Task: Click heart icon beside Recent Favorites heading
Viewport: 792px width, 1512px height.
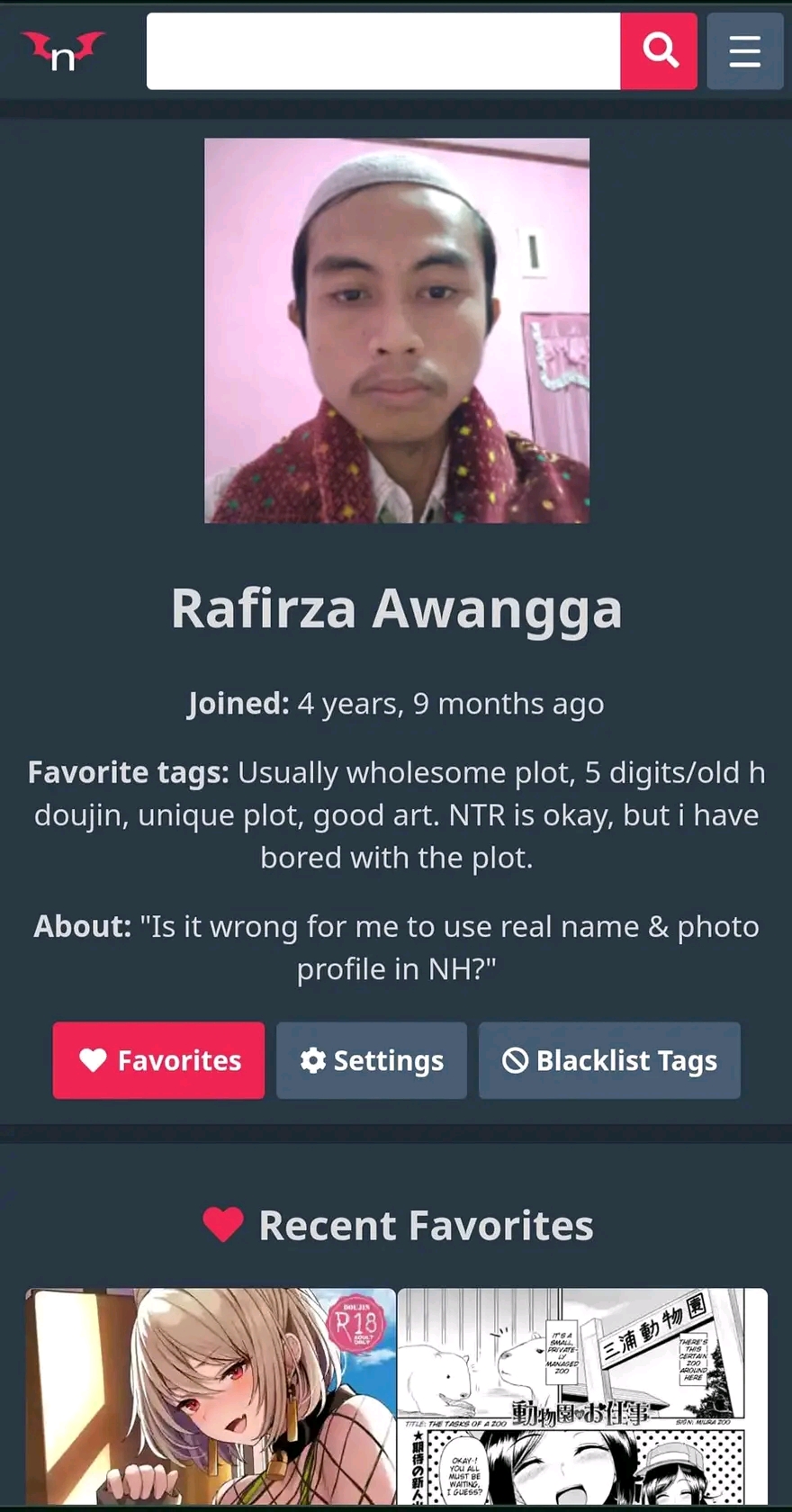Action: tap(223, 1225)
